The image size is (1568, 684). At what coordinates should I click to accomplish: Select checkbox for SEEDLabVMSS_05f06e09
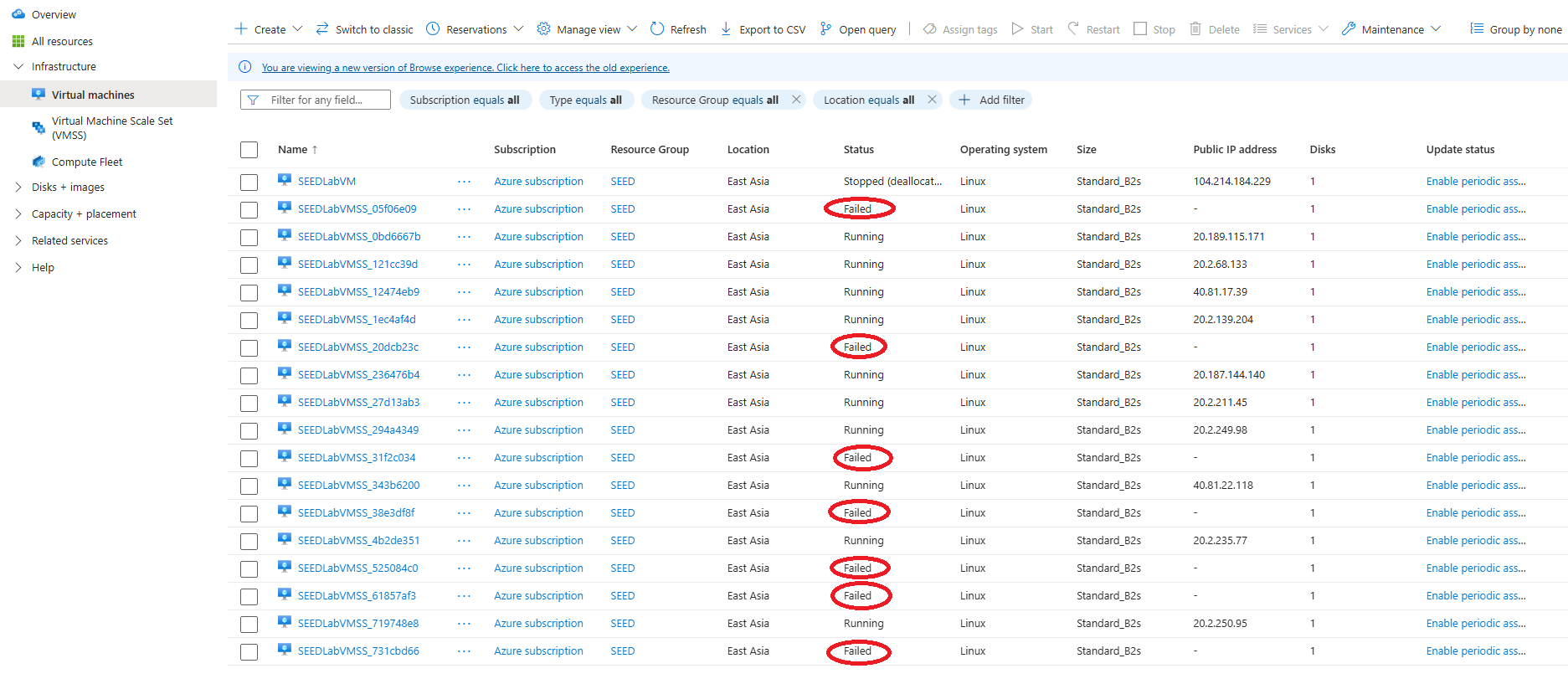pyautogui.click(x=249, y=210)
